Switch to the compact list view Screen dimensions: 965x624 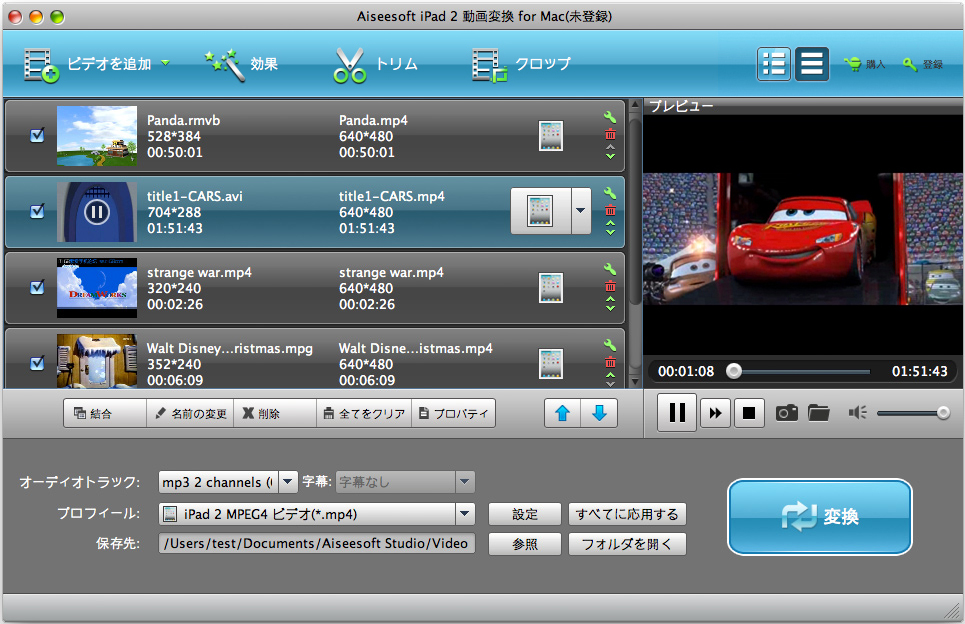pyautogui.click(x=812, y=64)
